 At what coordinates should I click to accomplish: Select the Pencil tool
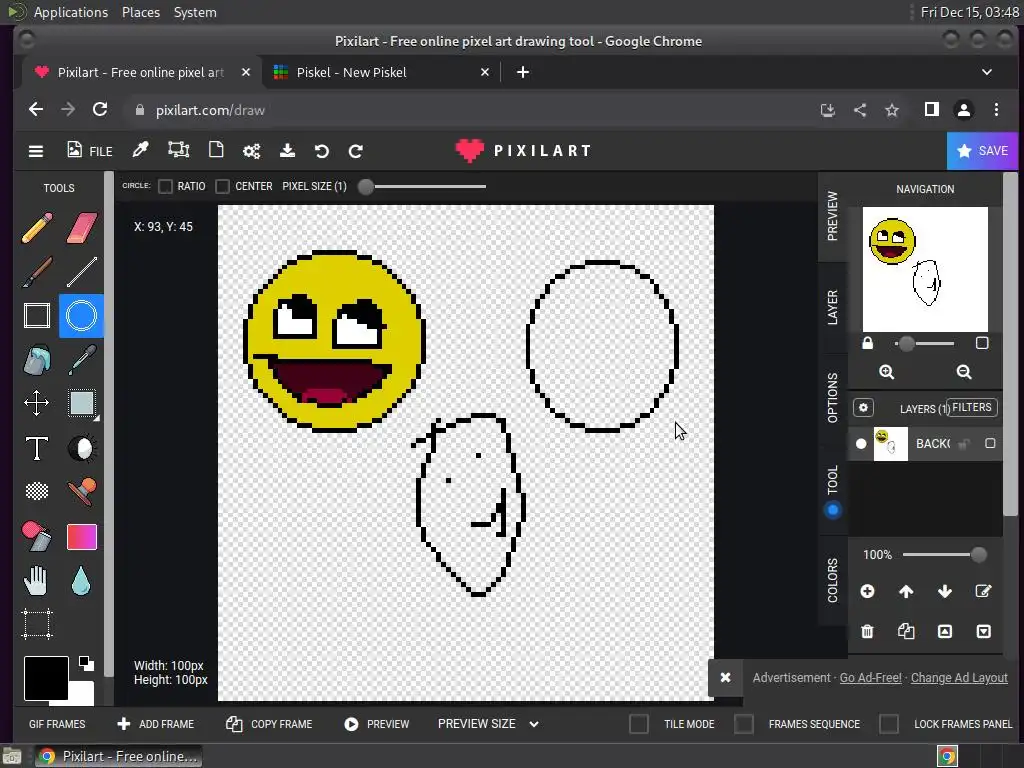click(37, 228)
